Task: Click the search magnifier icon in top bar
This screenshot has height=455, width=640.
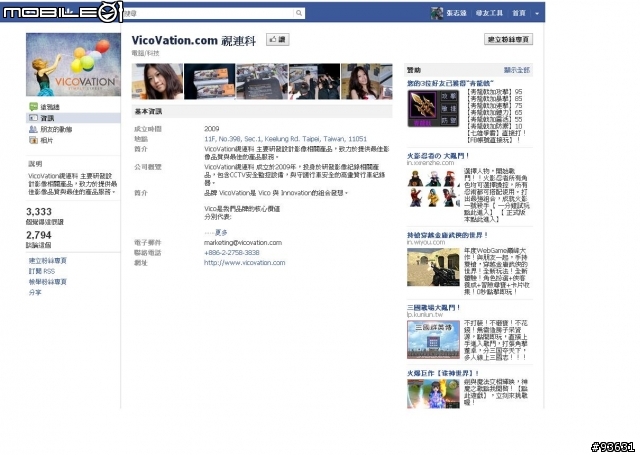Action: pos(299,13)
